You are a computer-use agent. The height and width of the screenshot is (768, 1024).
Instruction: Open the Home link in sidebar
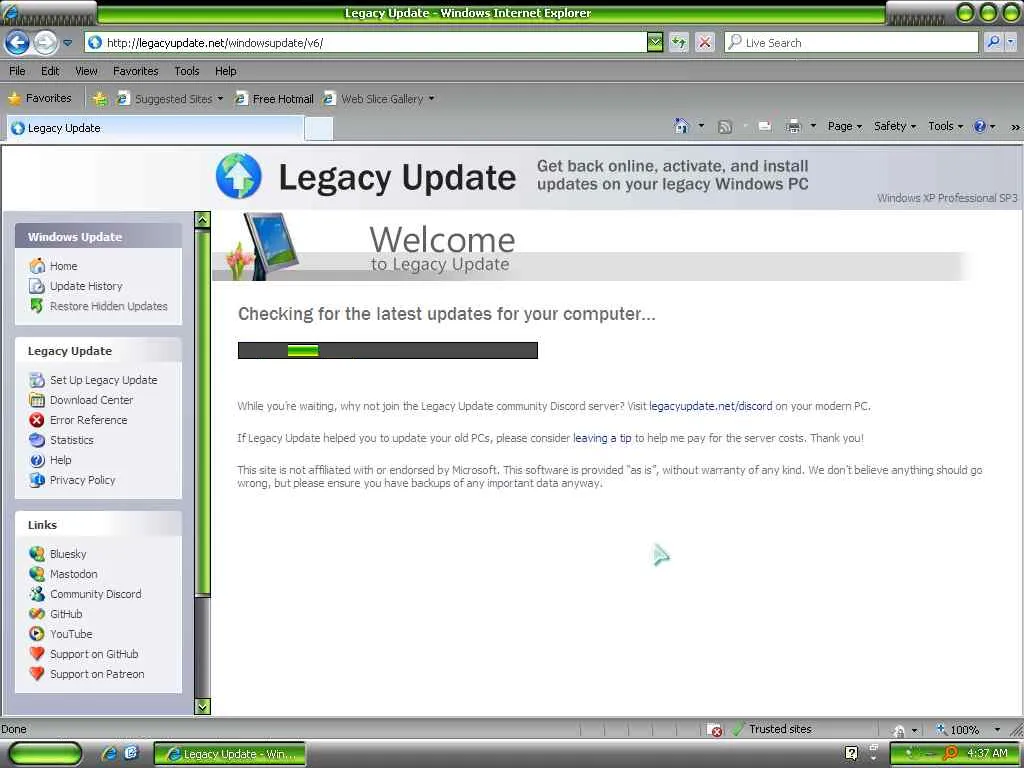pos(63,266)
